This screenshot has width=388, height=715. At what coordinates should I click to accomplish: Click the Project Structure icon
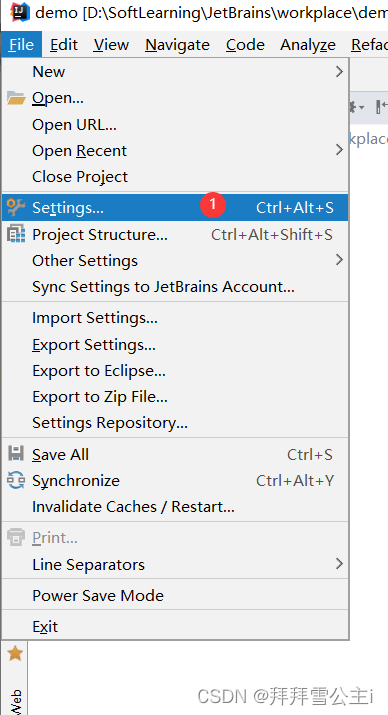[x=16, y=234]
